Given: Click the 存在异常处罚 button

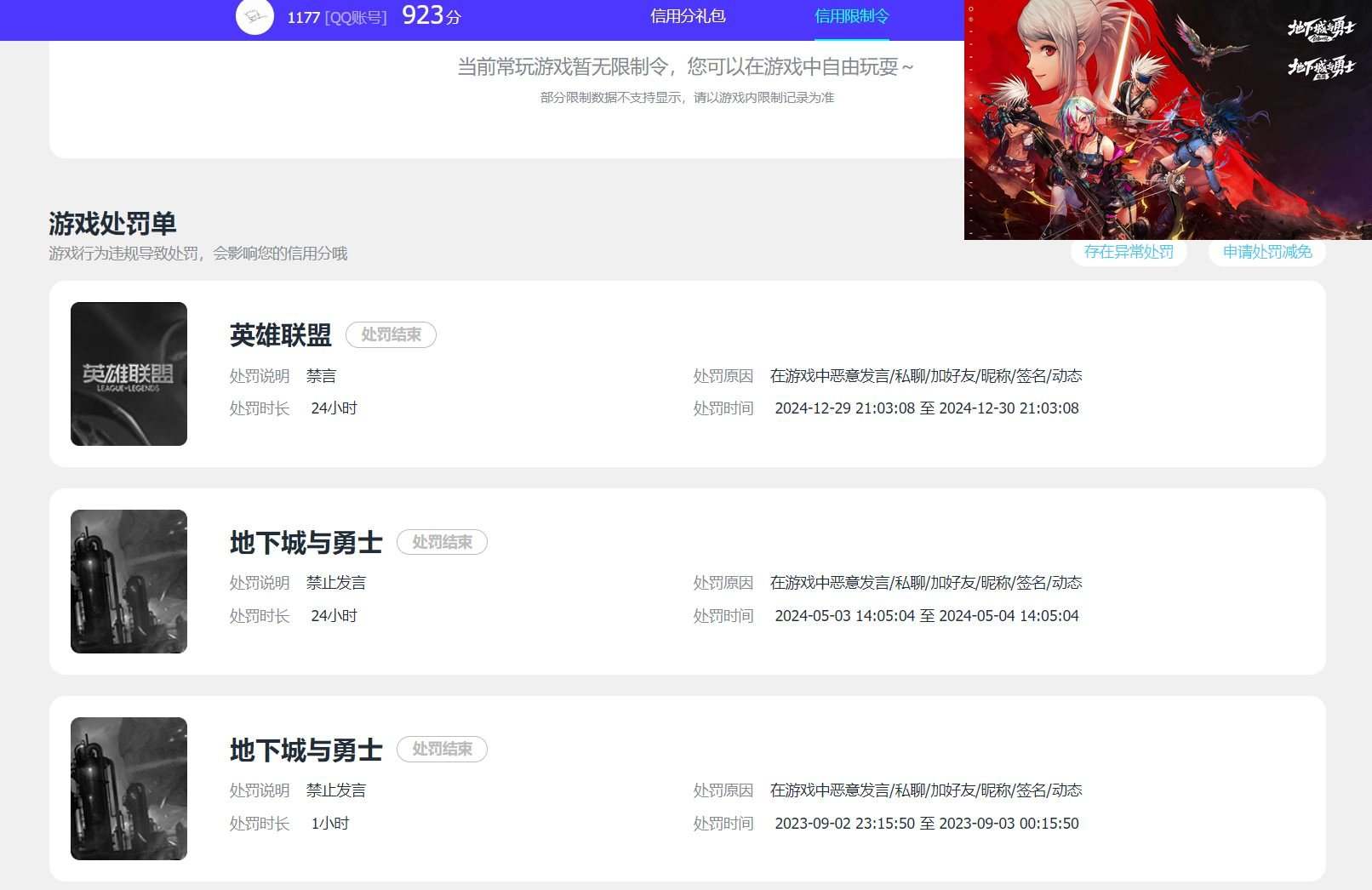Looking at the screenshot, I should (1129, 252).
